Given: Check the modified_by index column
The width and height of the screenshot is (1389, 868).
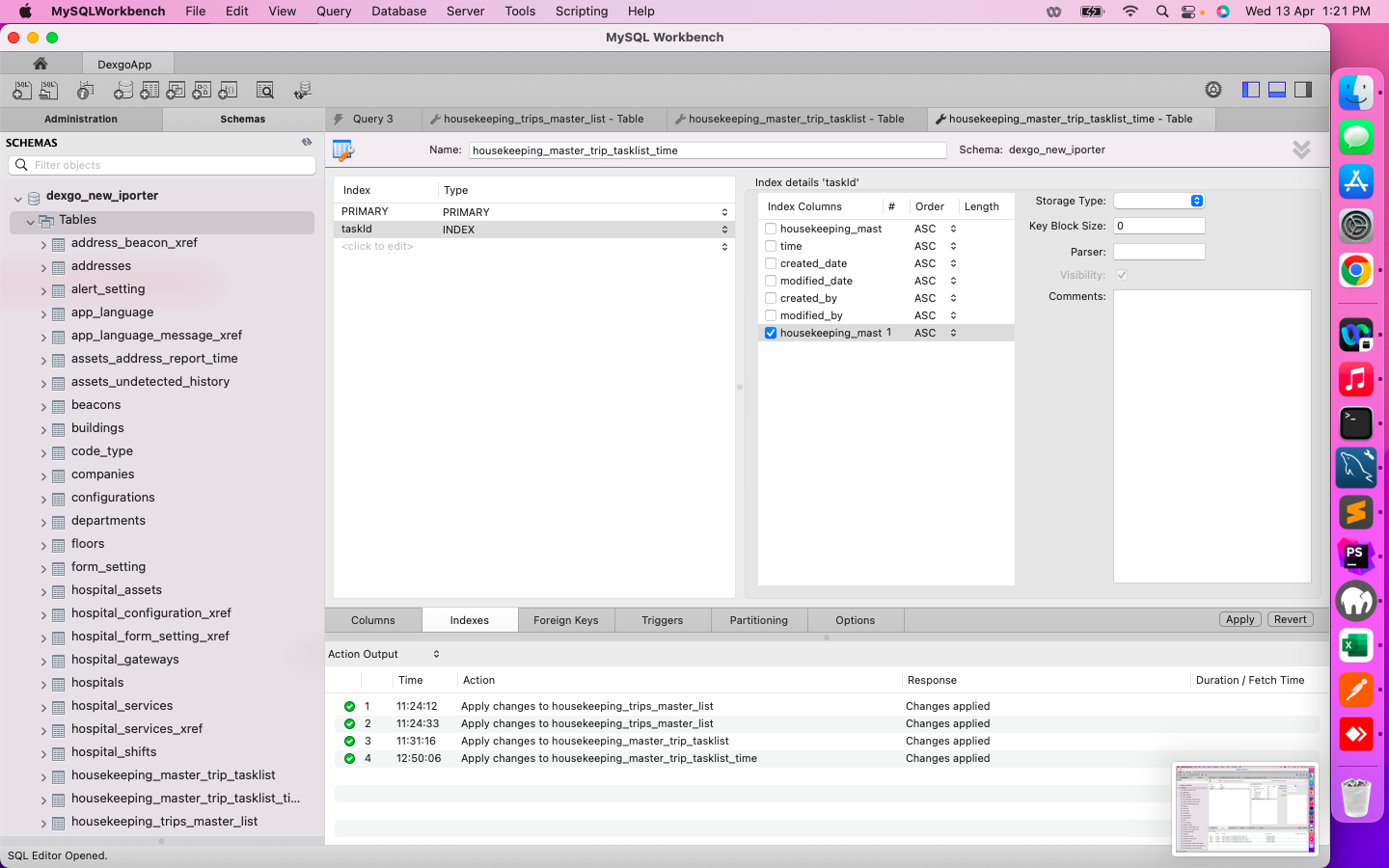Looking at the screenshot, I should click(x=771, y=315).
